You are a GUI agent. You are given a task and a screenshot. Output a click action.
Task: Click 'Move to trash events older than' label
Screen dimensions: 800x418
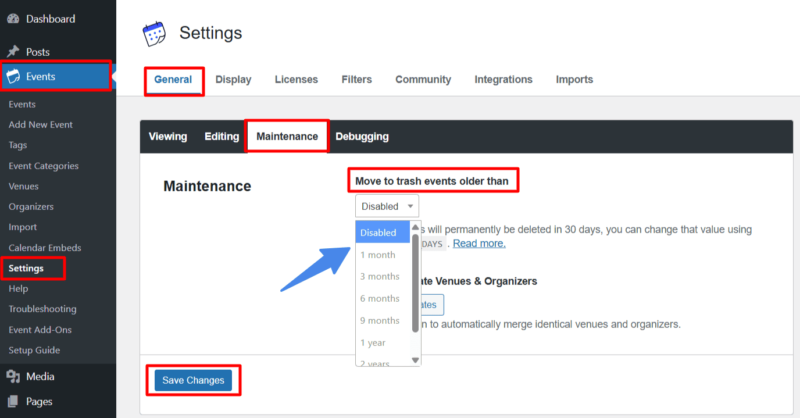point(432,181)
